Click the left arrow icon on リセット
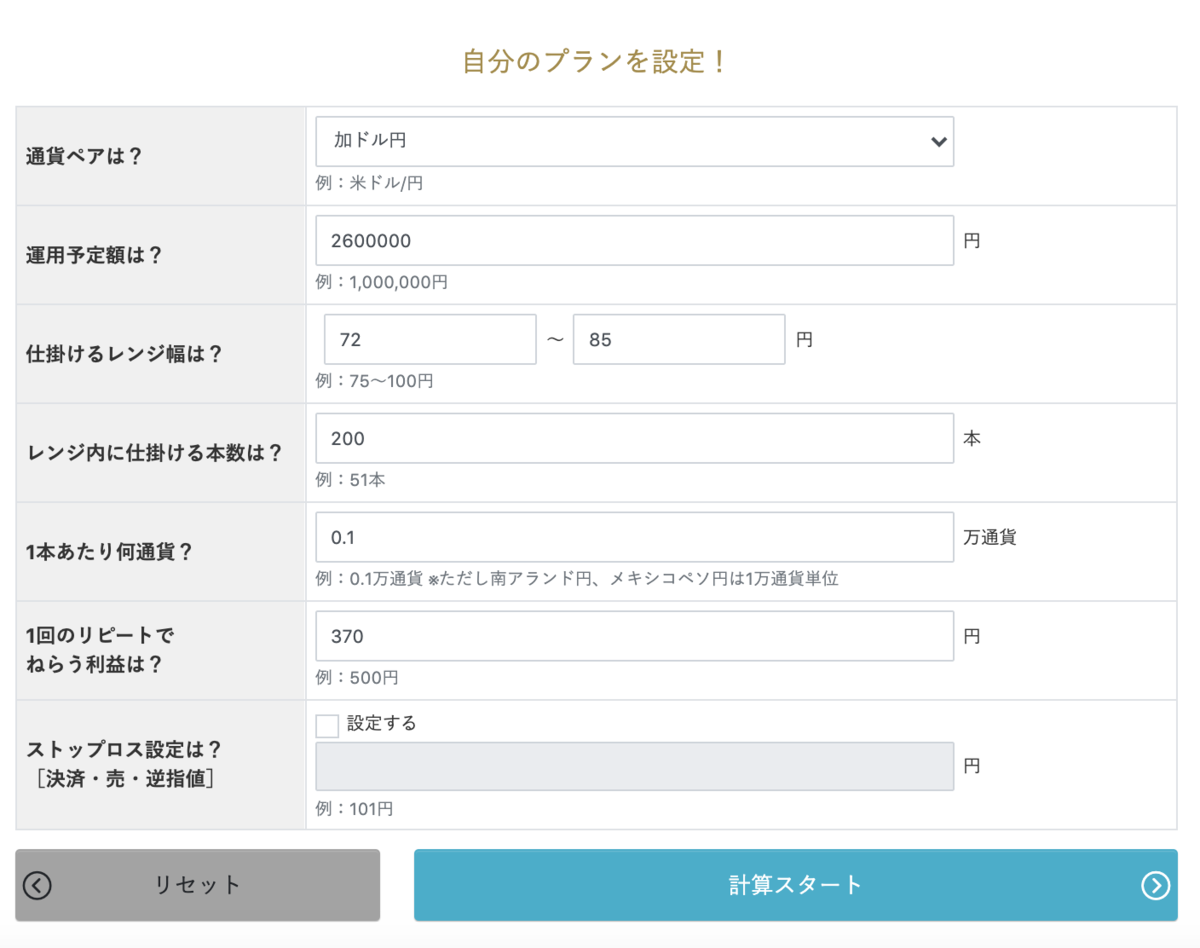This screenshot has width=1200, height=948. point(37,885)
